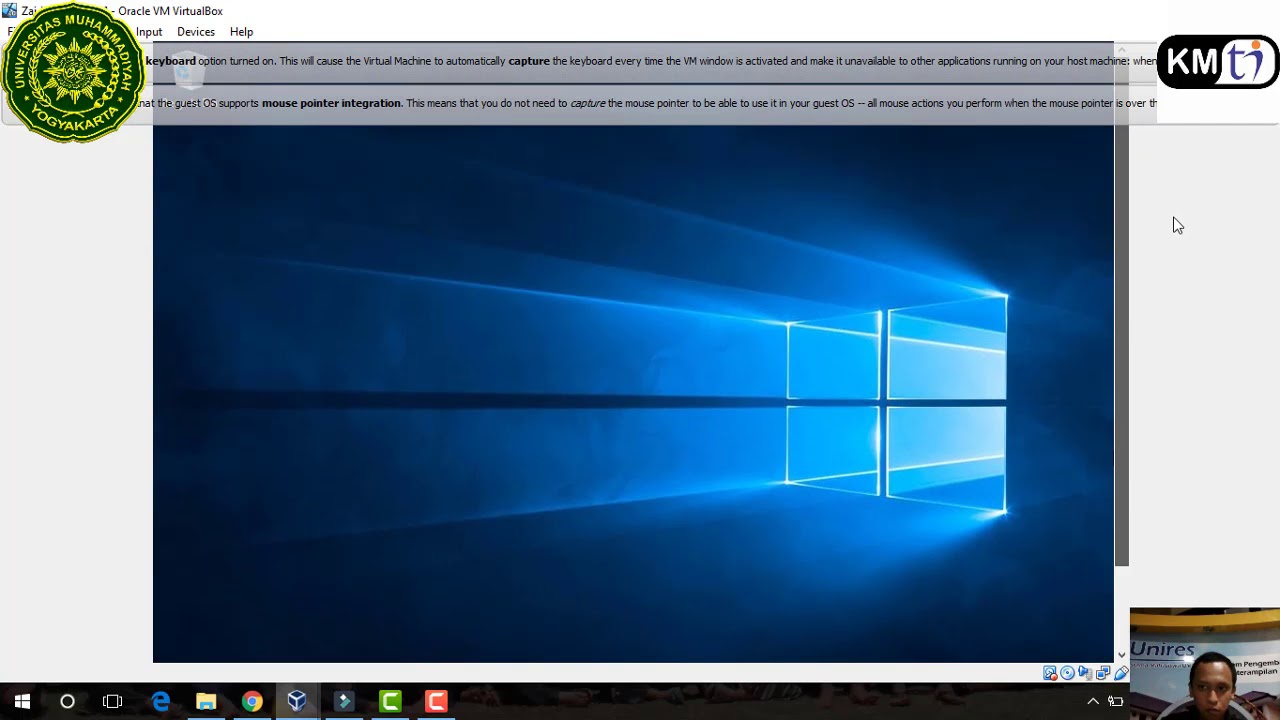
Task: Expand hidden system tray icons chevron
Action: click(x=1093, y=701)
